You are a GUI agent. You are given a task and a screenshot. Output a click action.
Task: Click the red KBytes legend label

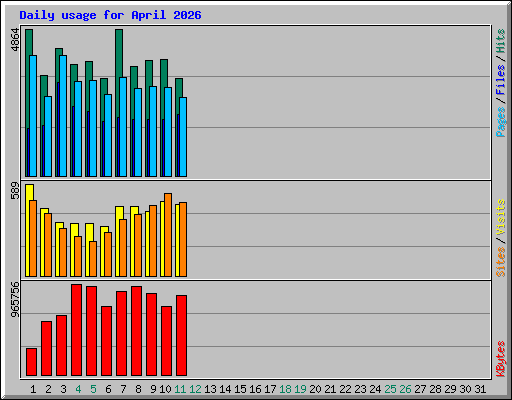point(501,359)
